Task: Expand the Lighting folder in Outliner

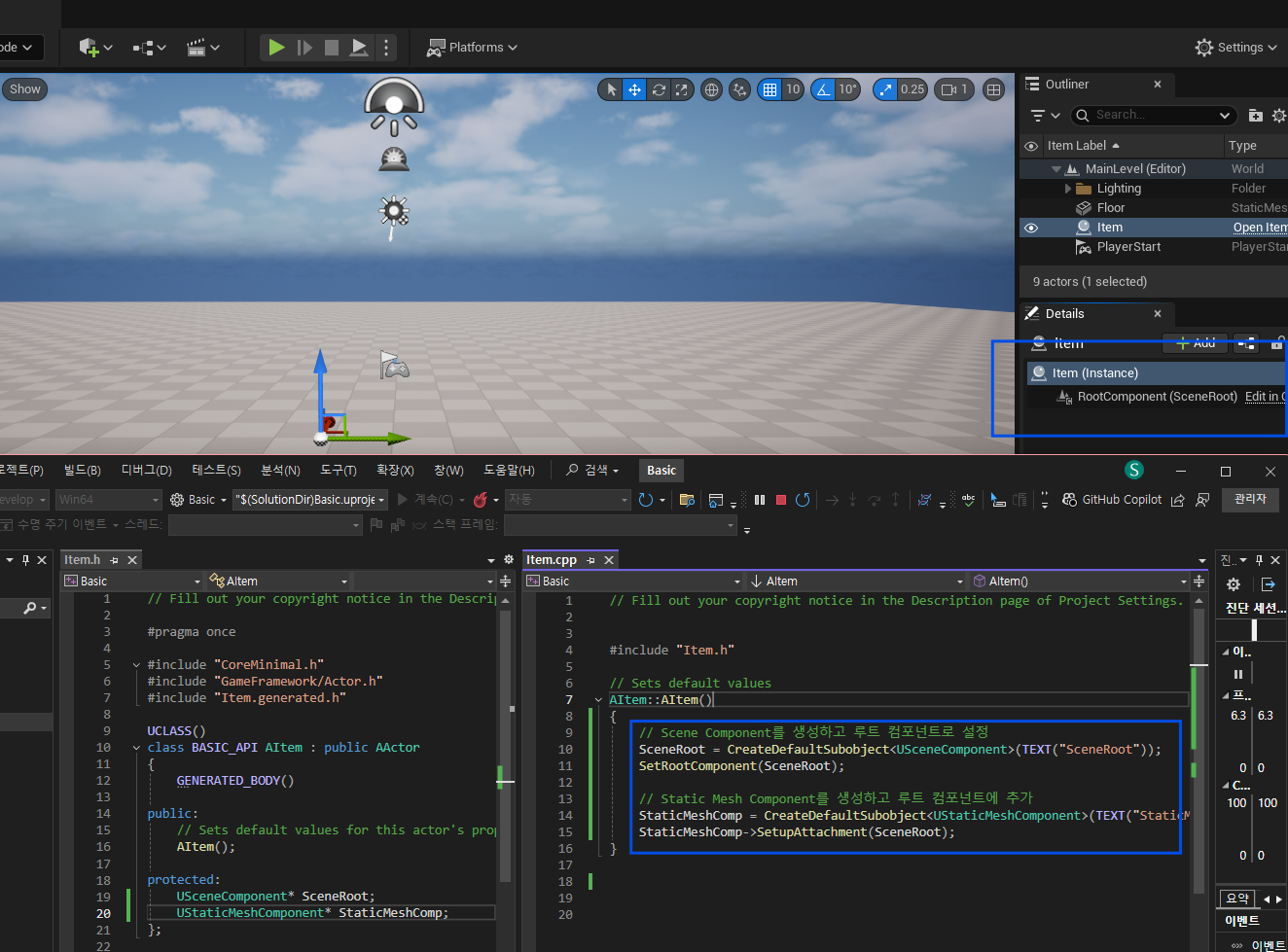Action: (1068, 189)
